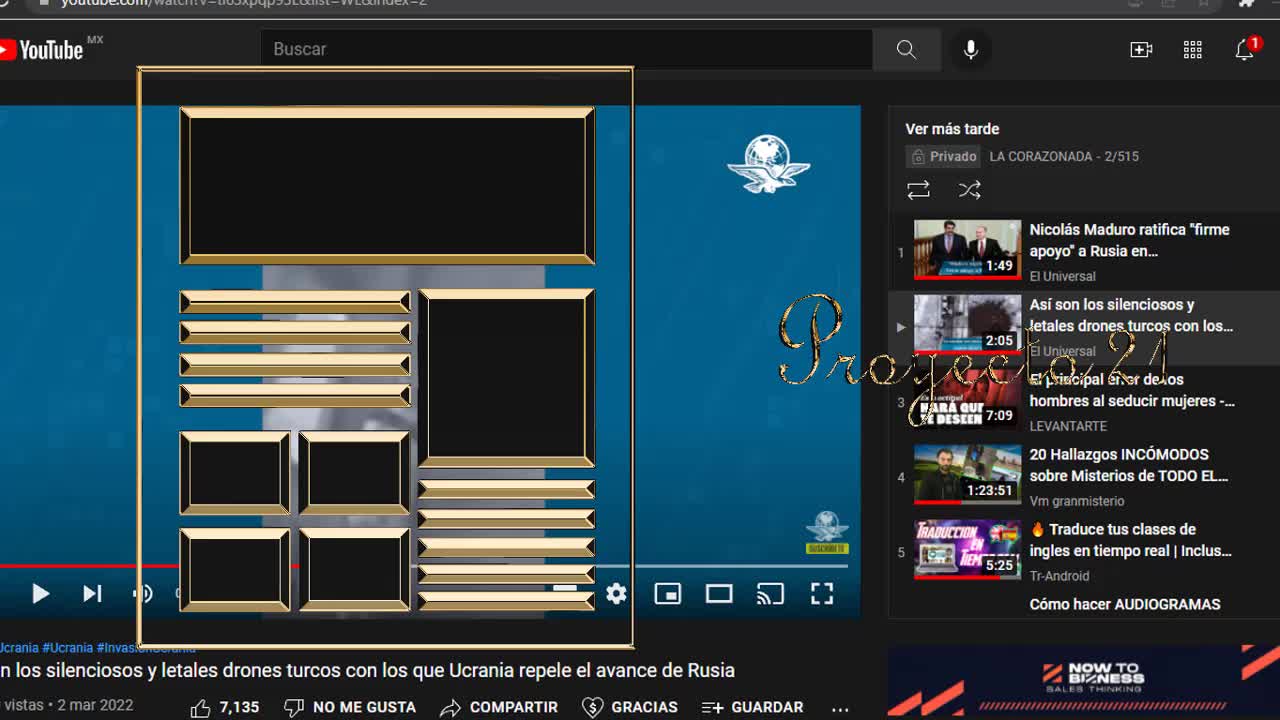This screenshot has width=1280, height=720.
Task: Open the Traduce tus clases de ingles video
Action: tap(1131, 540)
